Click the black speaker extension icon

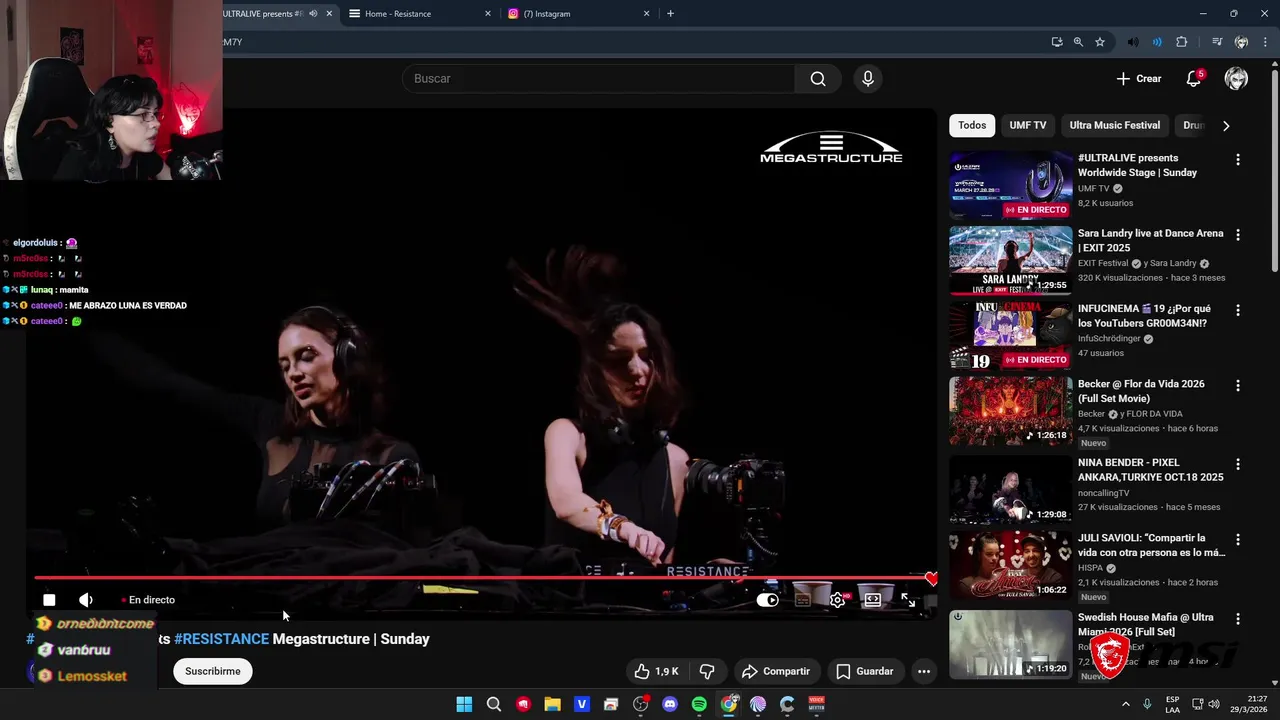click(1133, 42)
